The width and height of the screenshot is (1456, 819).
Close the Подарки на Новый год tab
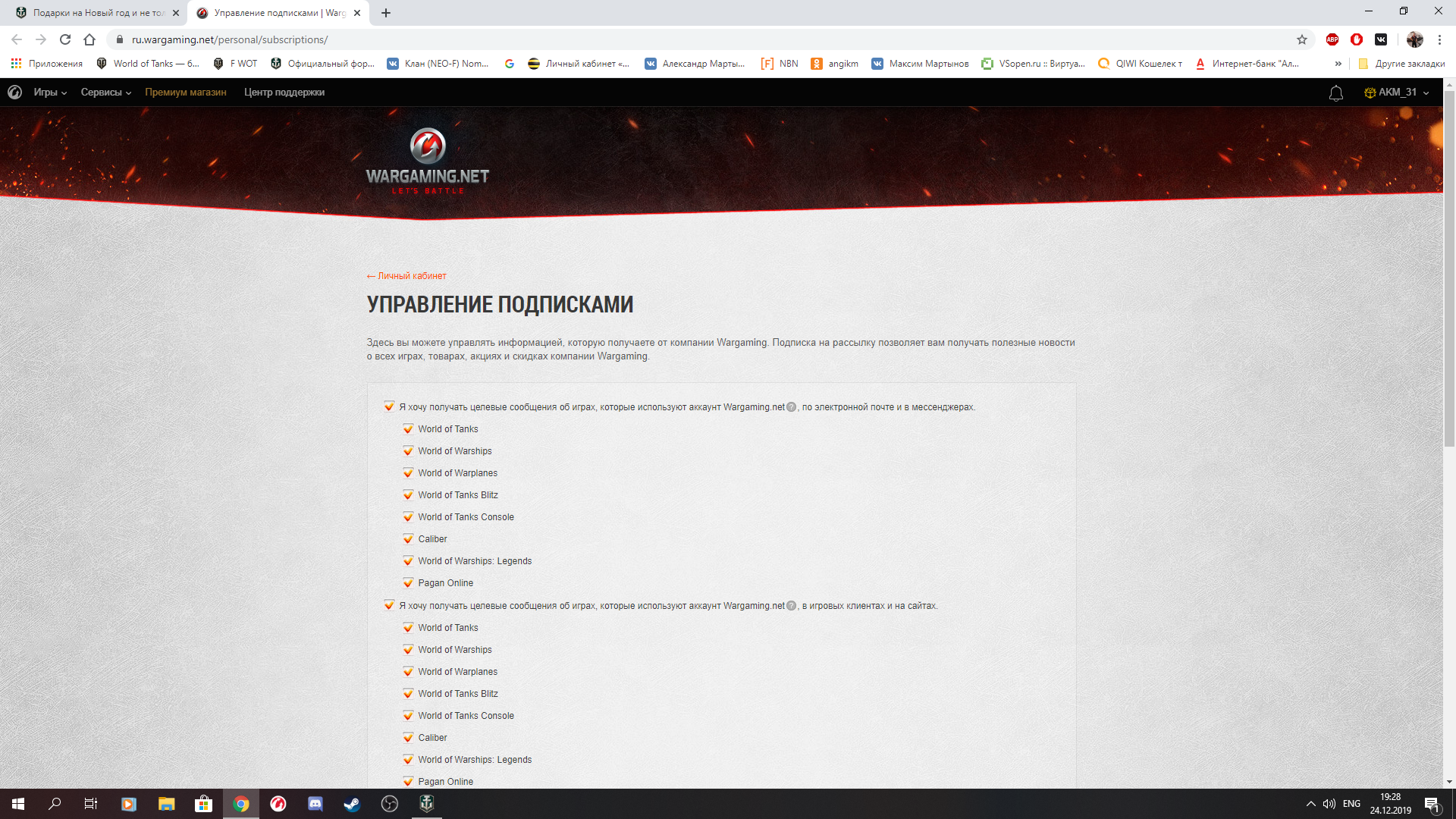point(176,13)
